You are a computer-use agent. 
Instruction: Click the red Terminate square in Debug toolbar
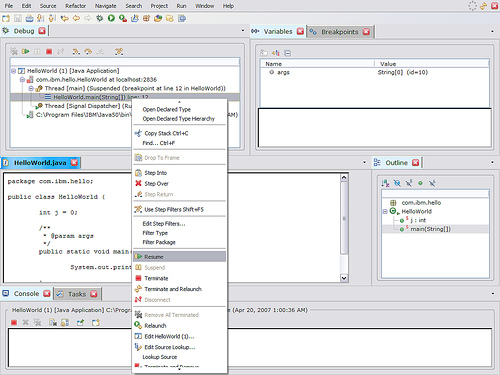pos(49,51)
